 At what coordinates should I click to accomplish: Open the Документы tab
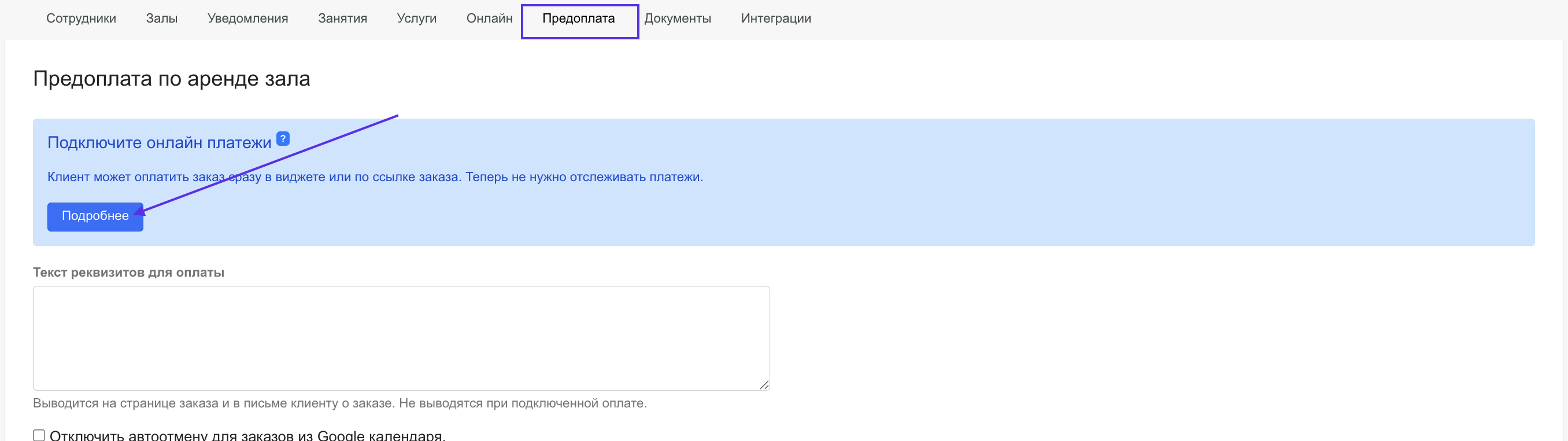pos(678,19)
